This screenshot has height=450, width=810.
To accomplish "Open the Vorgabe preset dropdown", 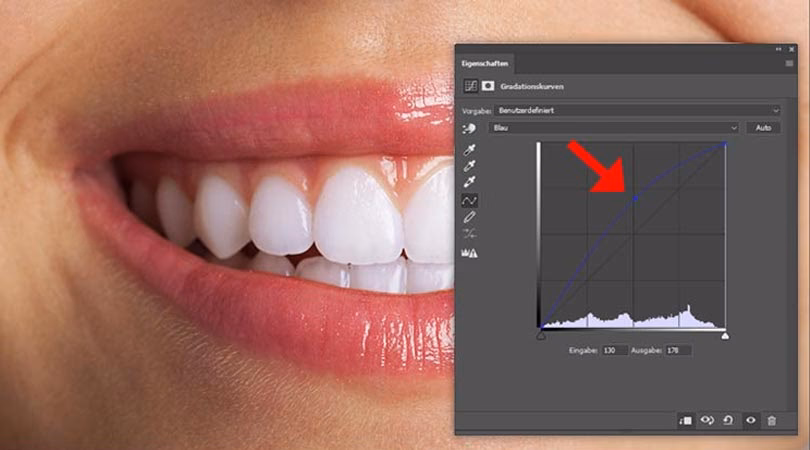I will (x=636, y=111).
